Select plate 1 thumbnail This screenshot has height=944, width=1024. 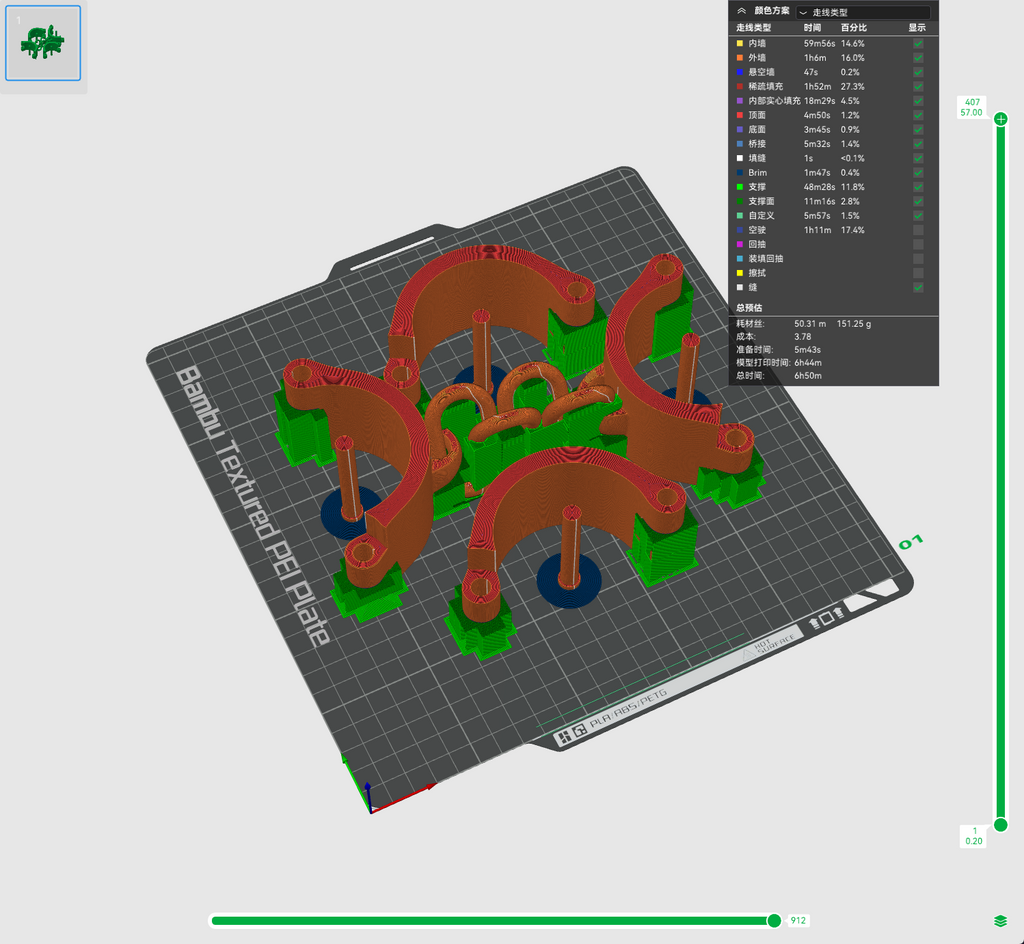point(43,43)
